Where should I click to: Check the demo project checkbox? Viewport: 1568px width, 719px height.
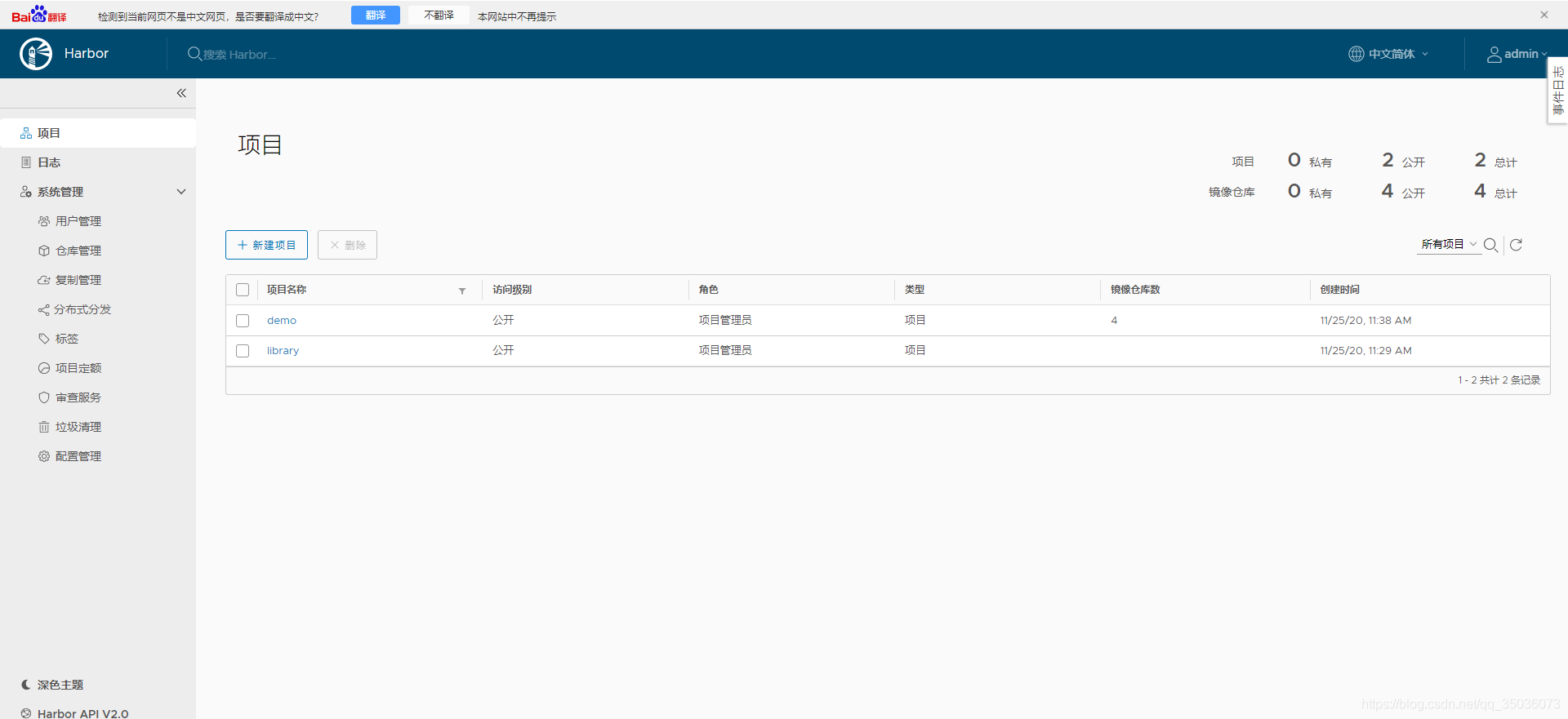click(243, 321)
